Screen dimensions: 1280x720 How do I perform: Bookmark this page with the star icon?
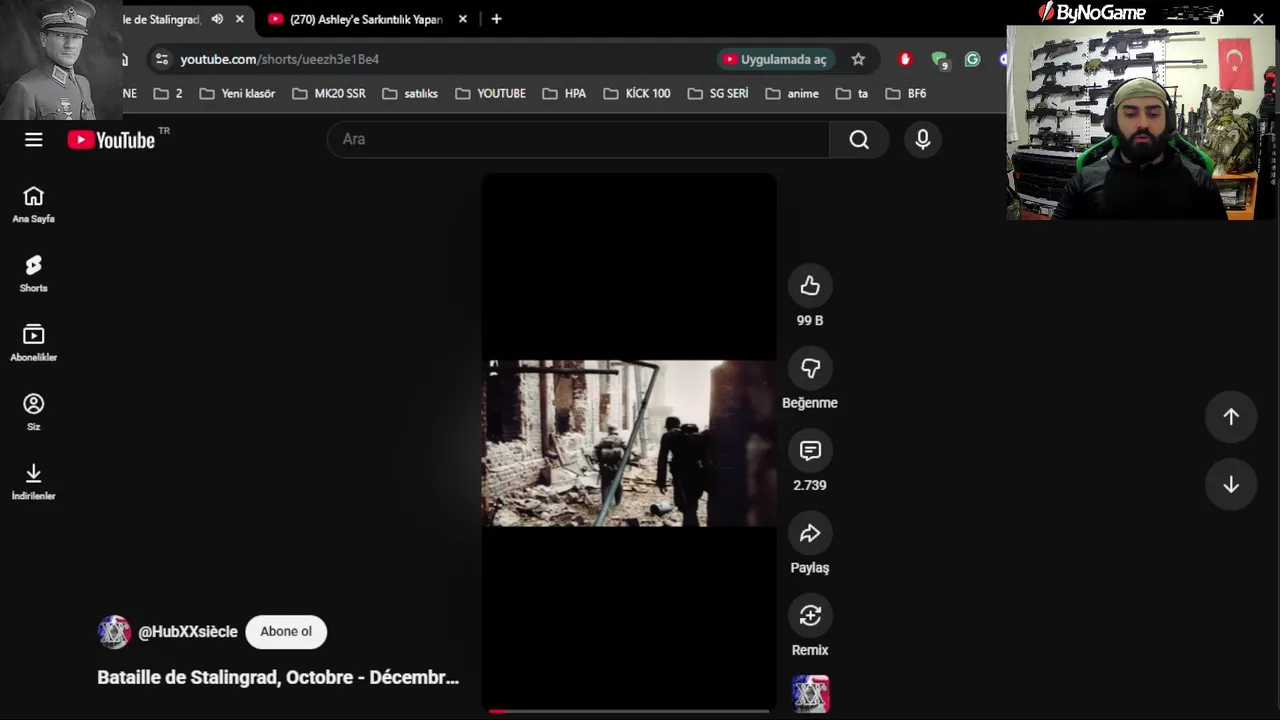click(x=858, y=59)
